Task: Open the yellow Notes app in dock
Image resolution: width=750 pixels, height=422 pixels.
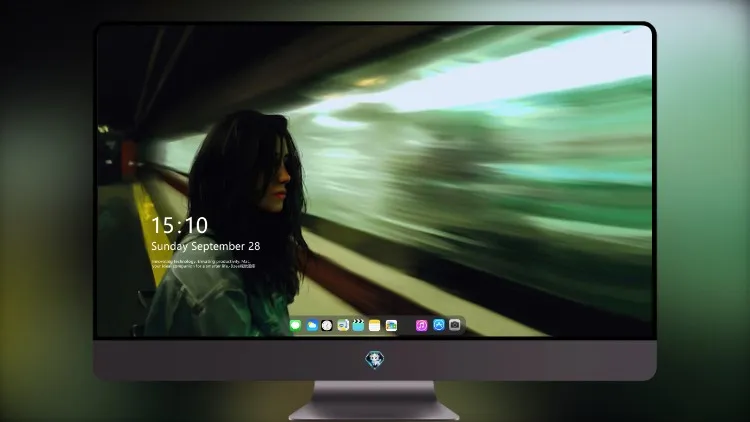Action: [375, 325]
